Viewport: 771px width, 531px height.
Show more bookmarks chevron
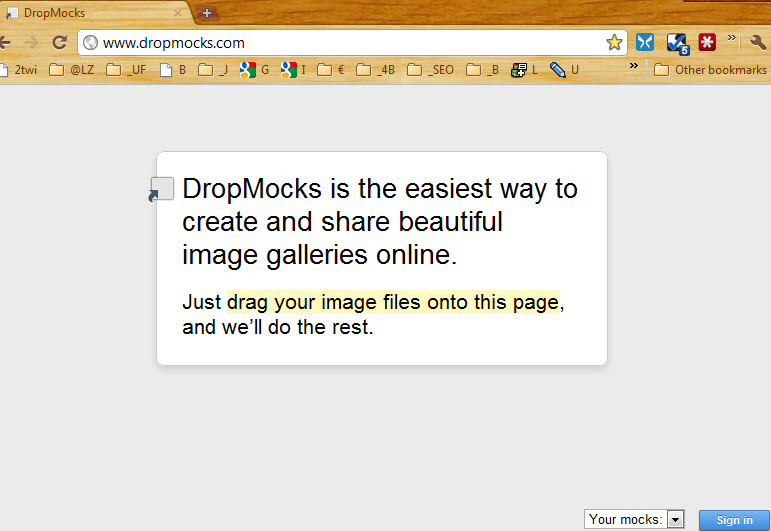pos(634,65)
